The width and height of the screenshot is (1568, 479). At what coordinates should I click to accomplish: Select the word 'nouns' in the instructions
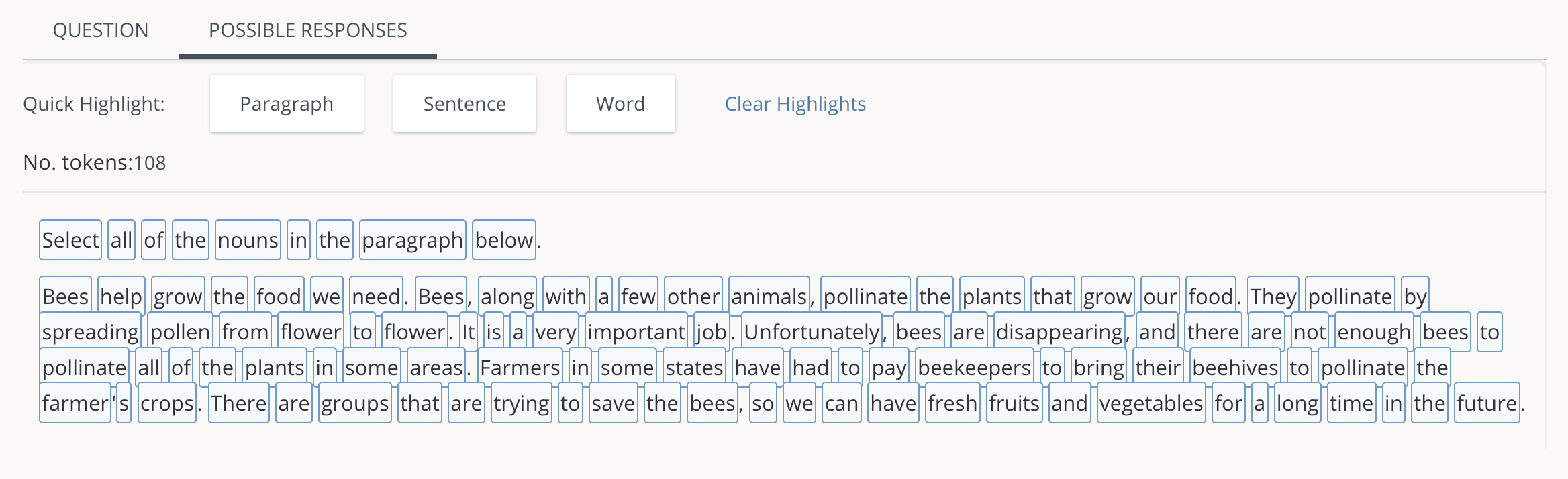tap(248, 239)
